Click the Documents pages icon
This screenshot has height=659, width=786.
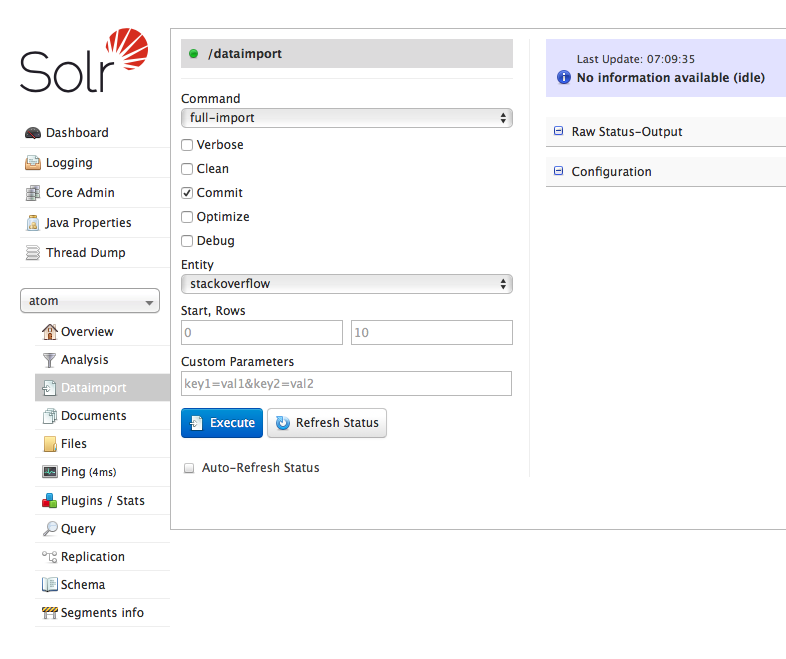click(50, 416)
